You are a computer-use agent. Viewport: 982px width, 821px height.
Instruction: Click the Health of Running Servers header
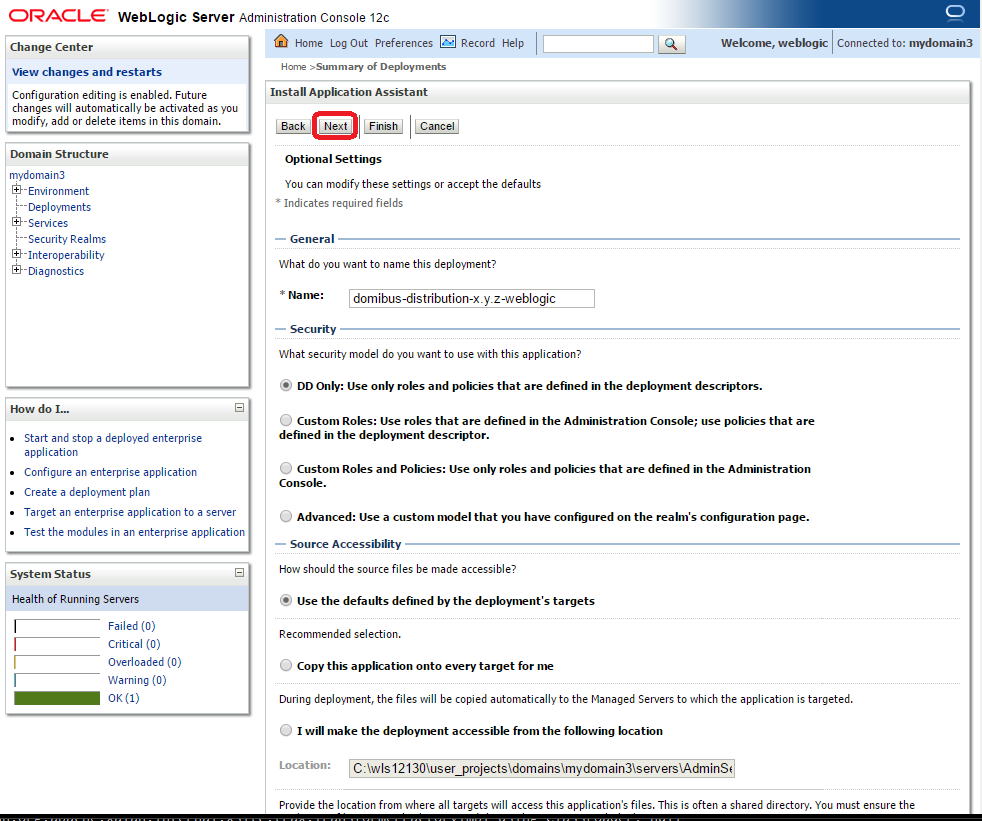click(x=127, y=599)
